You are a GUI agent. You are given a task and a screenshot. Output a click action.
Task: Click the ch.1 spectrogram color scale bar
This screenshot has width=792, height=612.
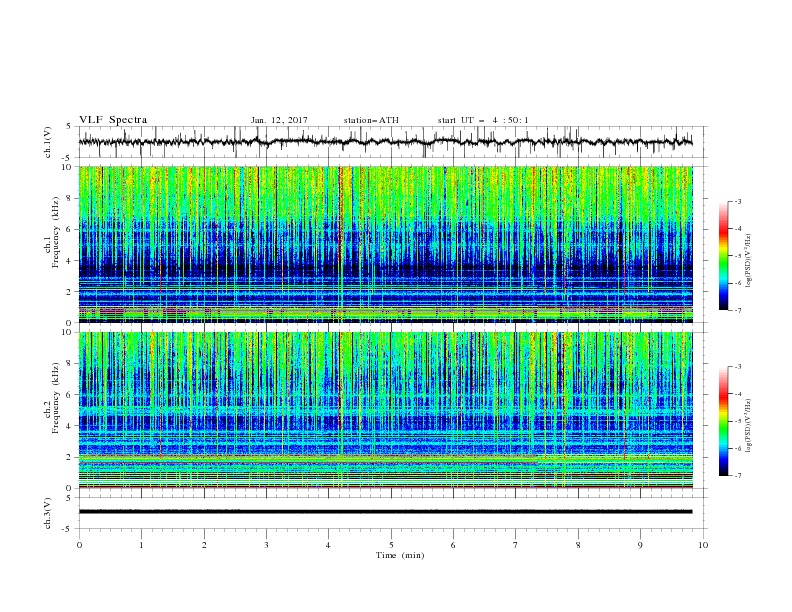[723, 256]
